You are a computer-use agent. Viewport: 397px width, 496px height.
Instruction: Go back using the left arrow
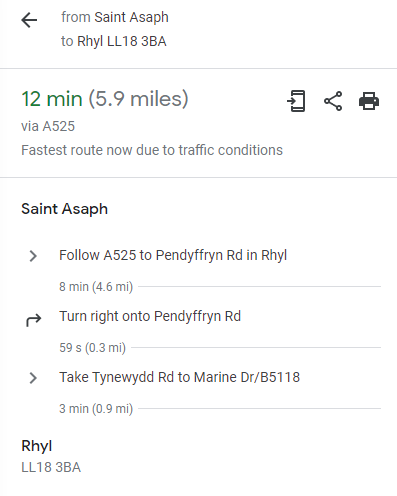click(29, 20)
